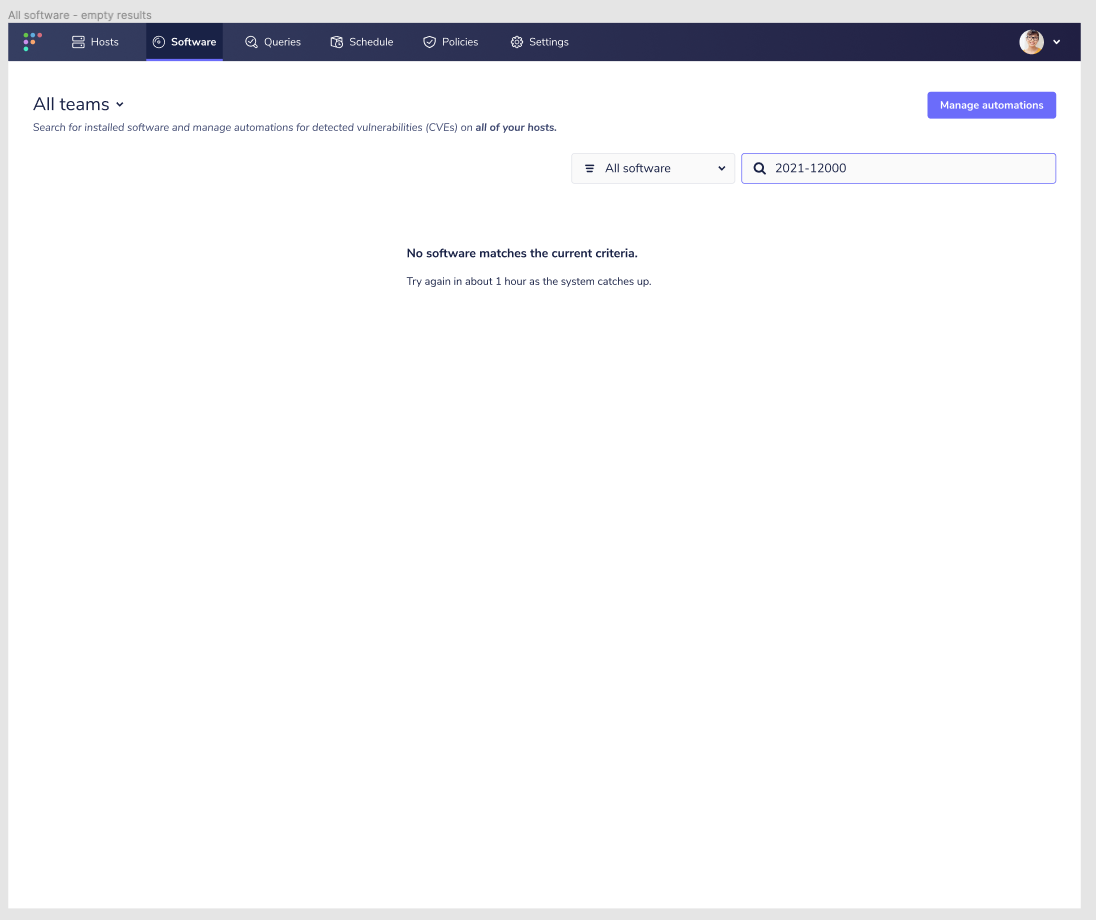The height and width of the screenshot is (920, 1096).
Task: Expand the user account chevron
Action: [1056, 42]
